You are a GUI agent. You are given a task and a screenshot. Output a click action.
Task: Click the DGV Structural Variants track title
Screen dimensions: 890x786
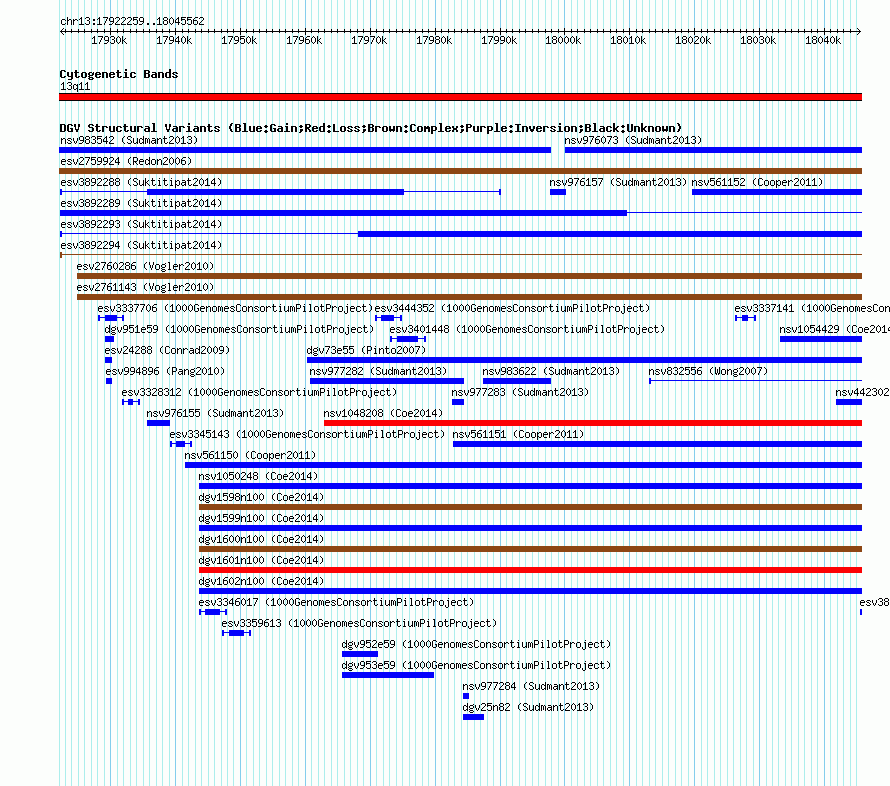pos(371,128)
